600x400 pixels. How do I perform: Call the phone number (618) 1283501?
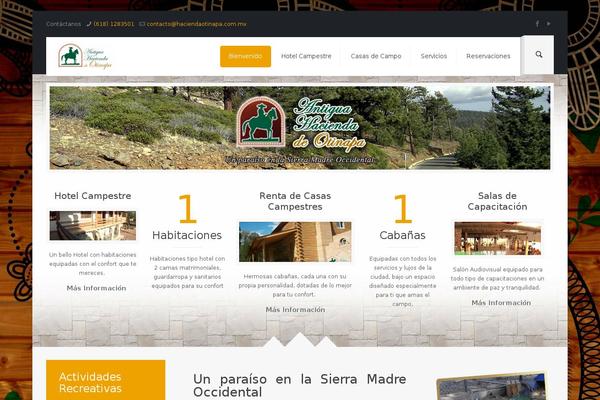coord(114,24)
